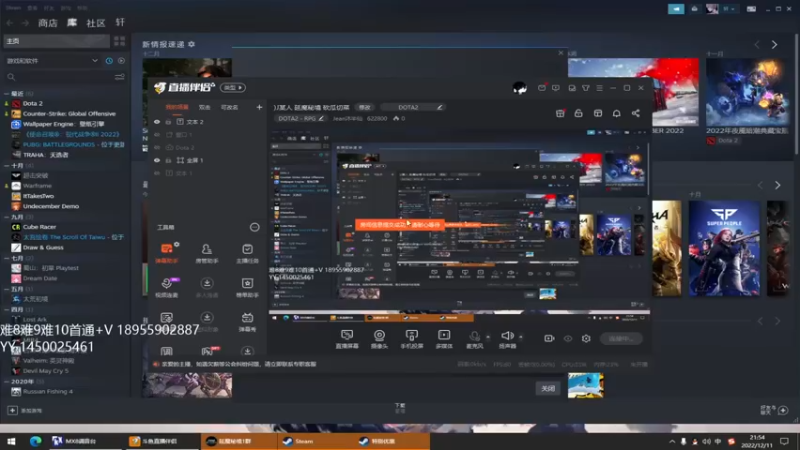
Task: Toggle preview eye icon beside settings gear
Action: 568,338
